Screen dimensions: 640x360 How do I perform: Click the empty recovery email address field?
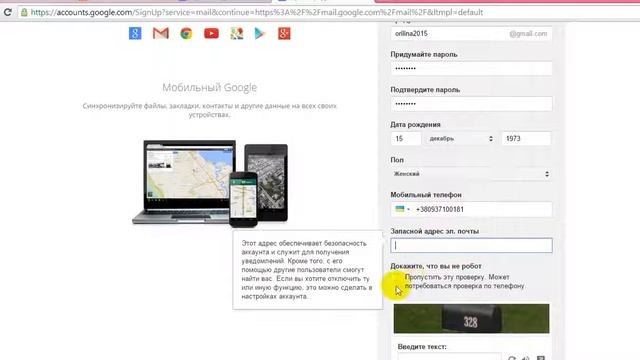pyautogui.click(x=471, y=245)
